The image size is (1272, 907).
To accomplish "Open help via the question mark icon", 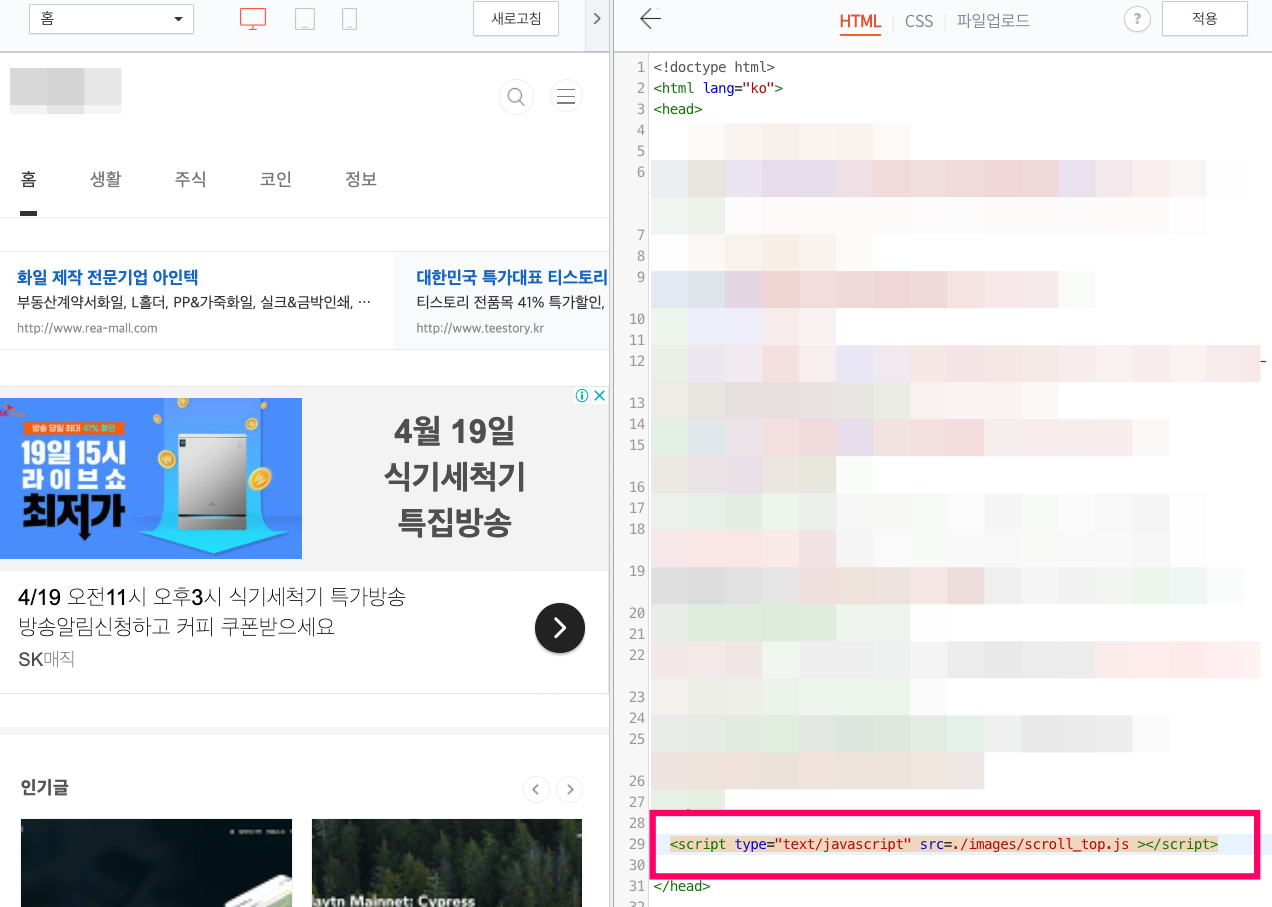I will tap(1137, 19).
